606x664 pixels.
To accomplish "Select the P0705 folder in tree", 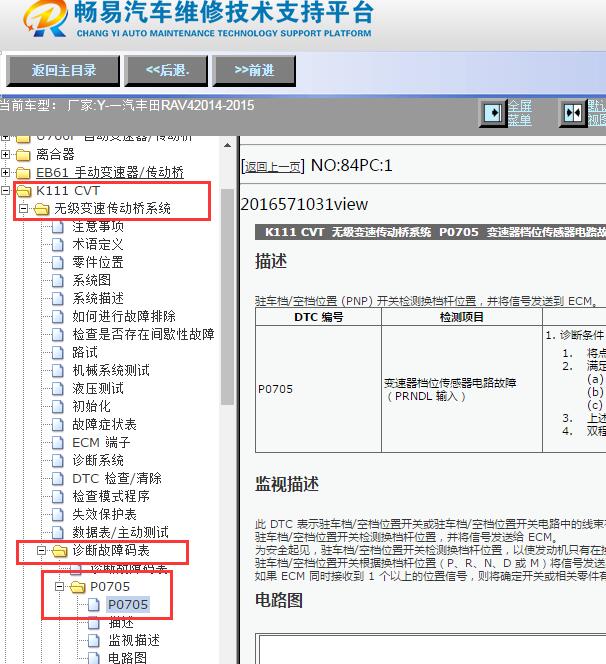I will (110, 587).
